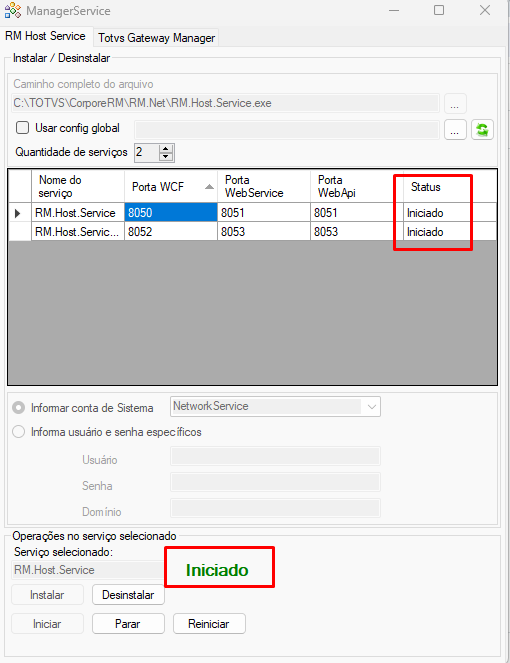
Task: Click the Desinstalar button
Action: pyautogui.click(x=128, y=595)
